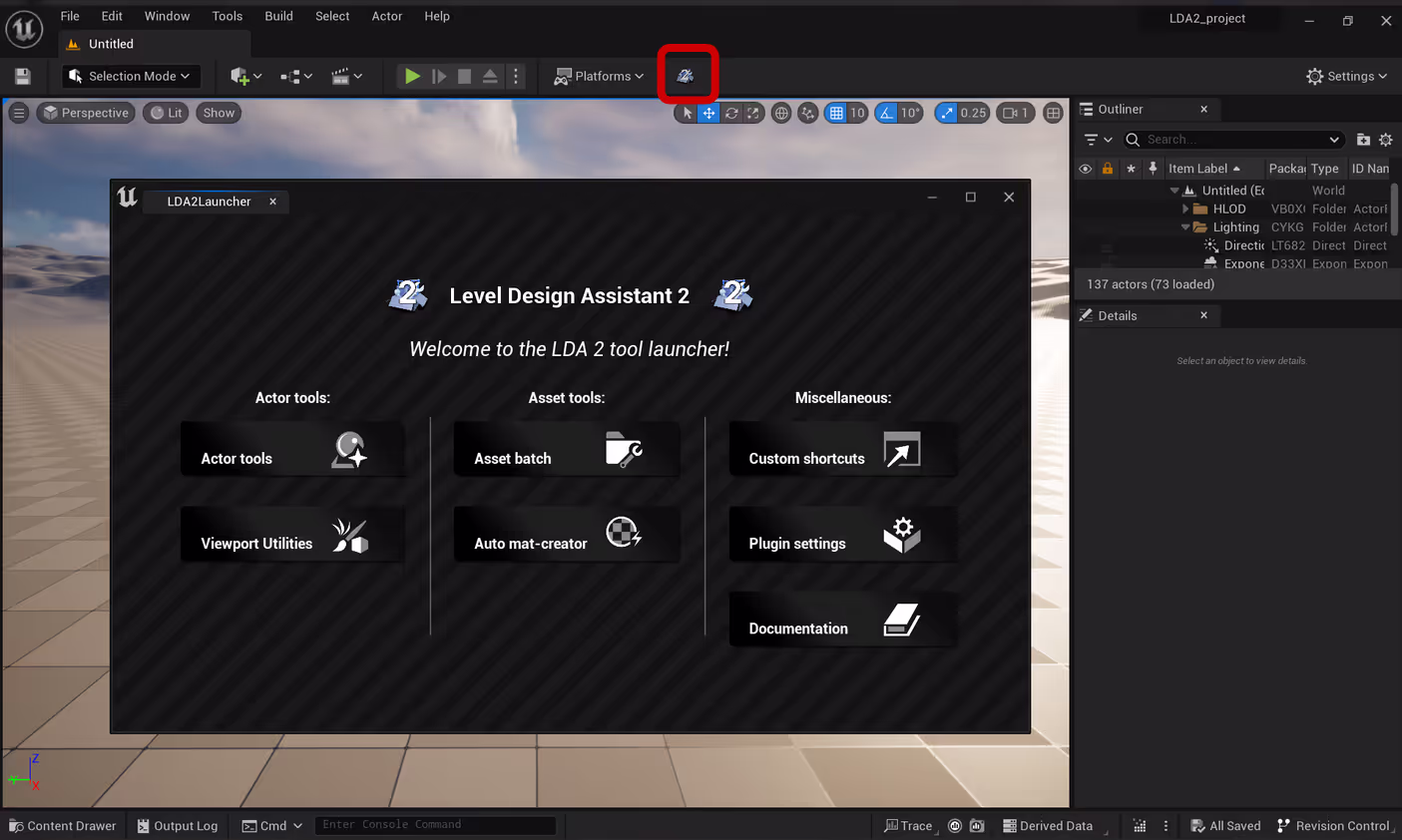Open the Settings dropdown
The height and width of the screenshot is (840, 1402).
point(1346,76)
